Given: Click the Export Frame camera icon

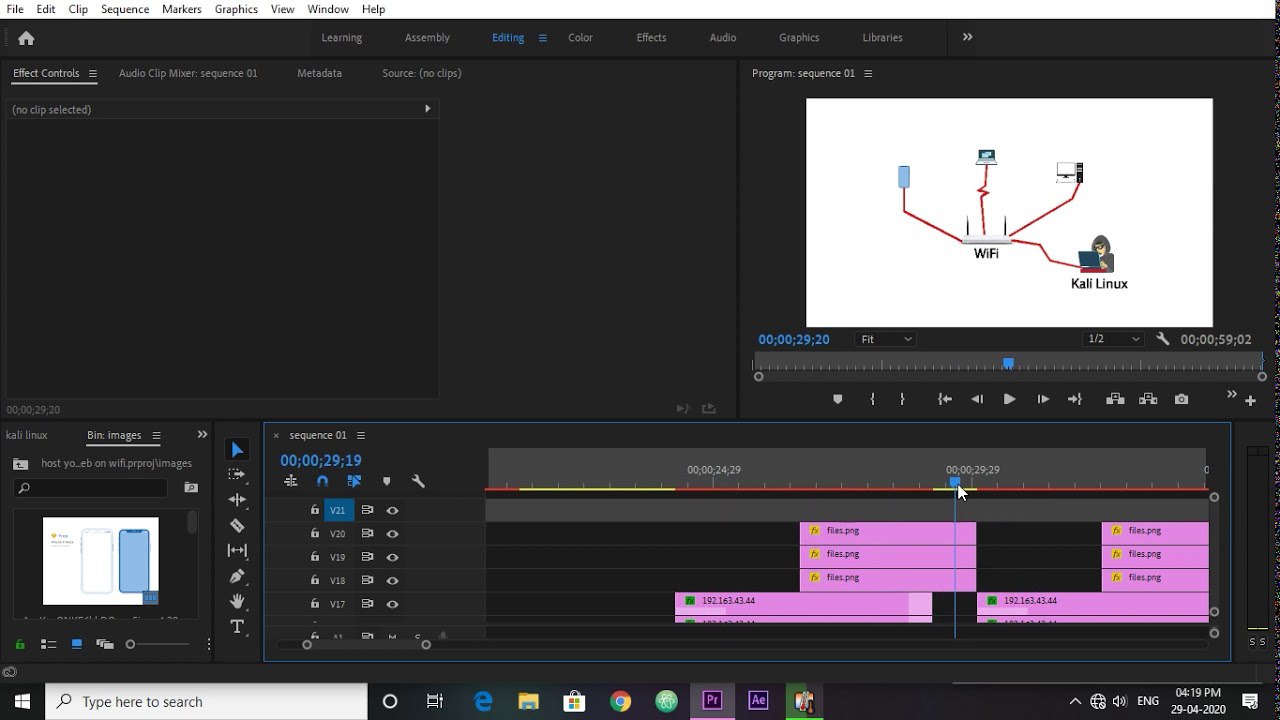Looking at the screenshot, I should pyautogui.click(x=1181, y=399).
